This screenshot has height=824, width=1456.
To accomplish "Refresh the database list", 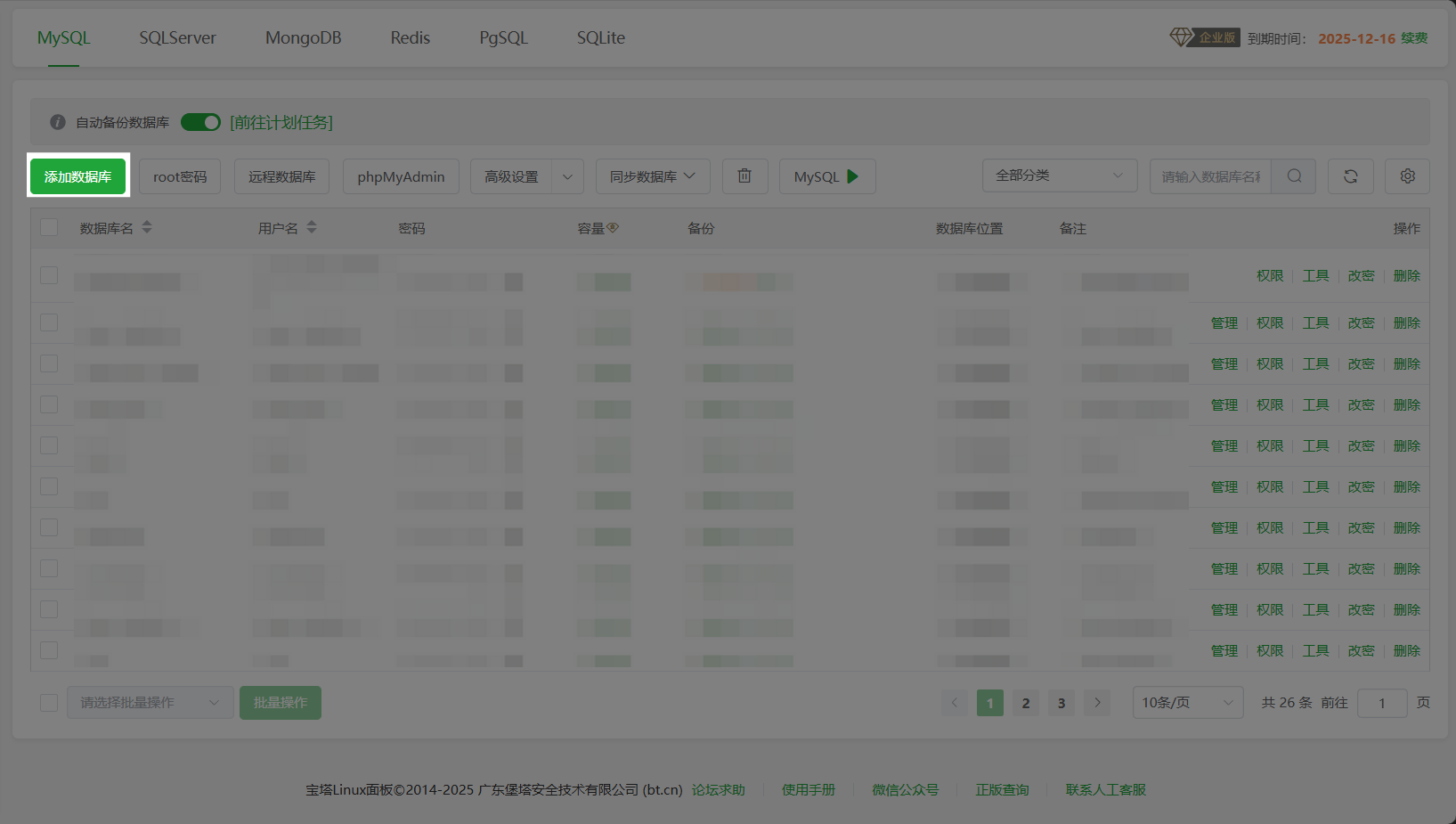I will coord(1350,176).
